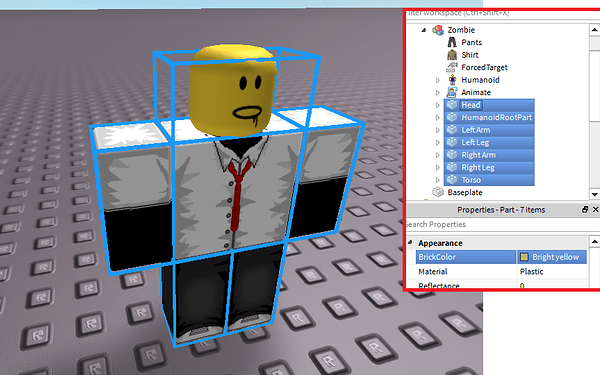Image resolution: width=600 pixels, height=375 pixels.
Task: Click the Reflectance property name
Action: (439, 285)
